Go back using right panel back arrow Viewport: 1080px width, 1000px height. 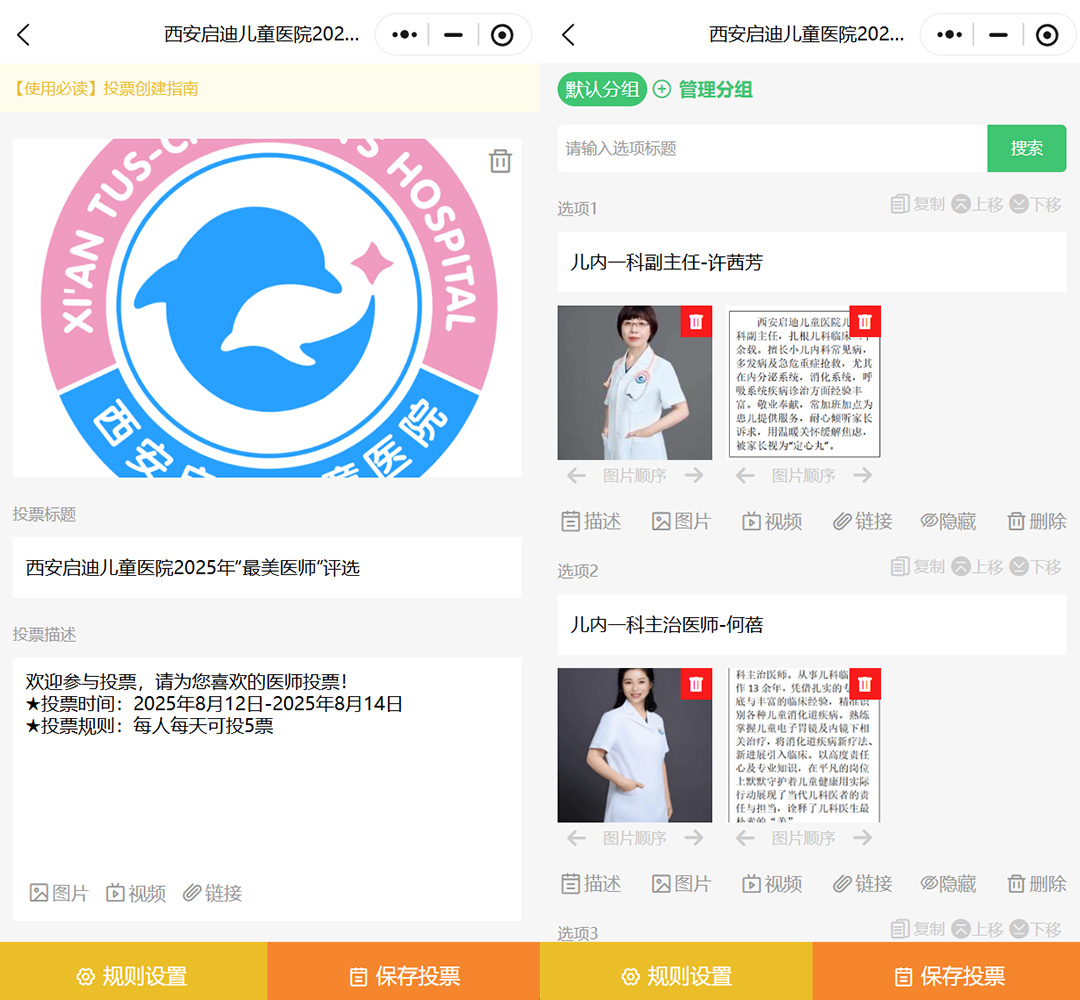(x=568, y=34)
